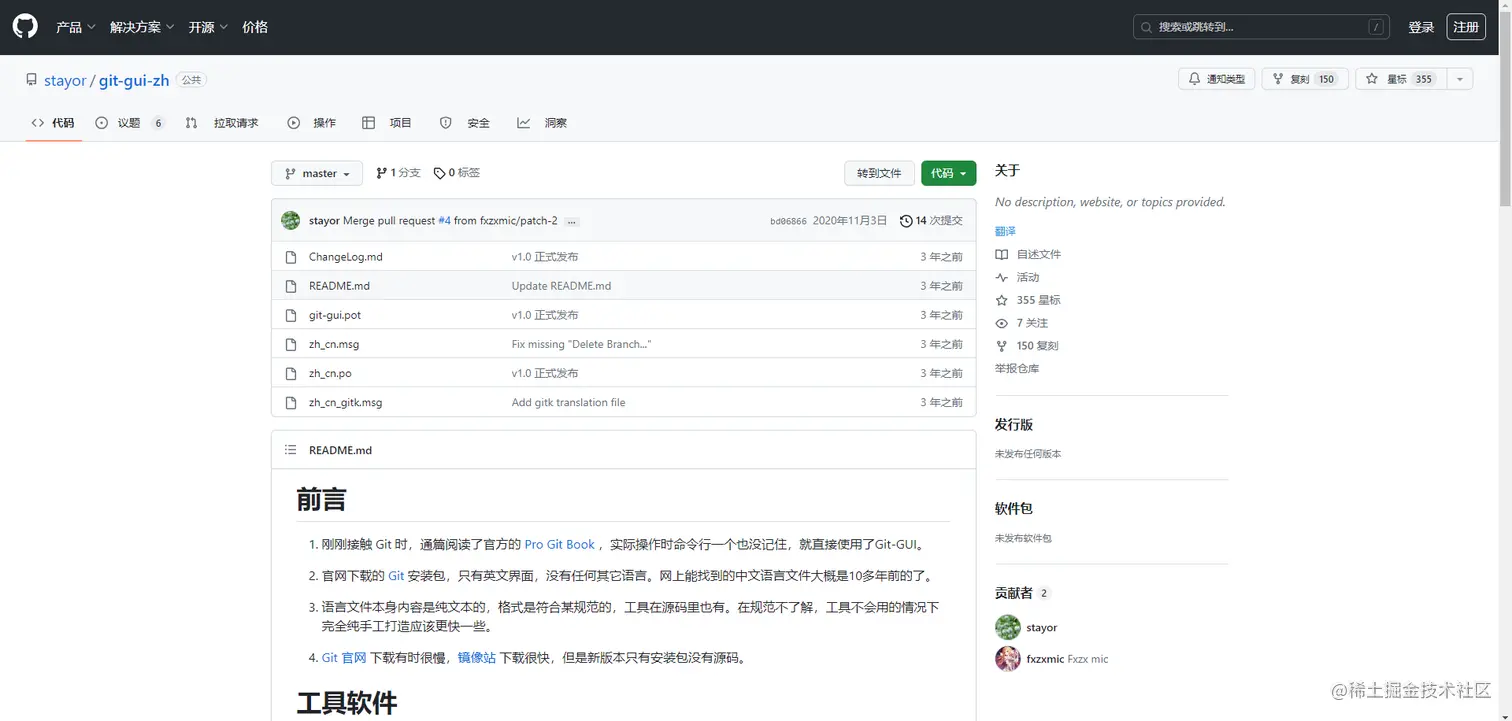Click the bell icon in 通知类型
This screenshot has width=1512, height=721.
tap(1194, 79)
